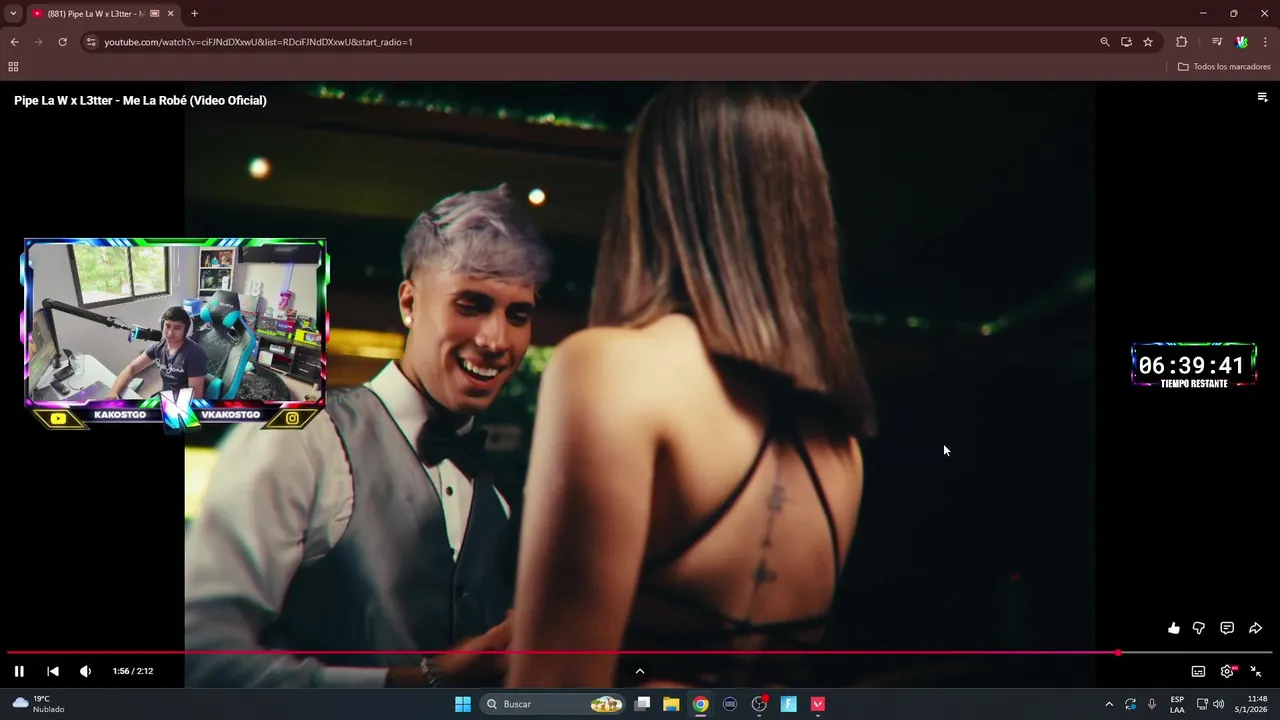Seek on the red video progress bar

[x=640, y=652]
